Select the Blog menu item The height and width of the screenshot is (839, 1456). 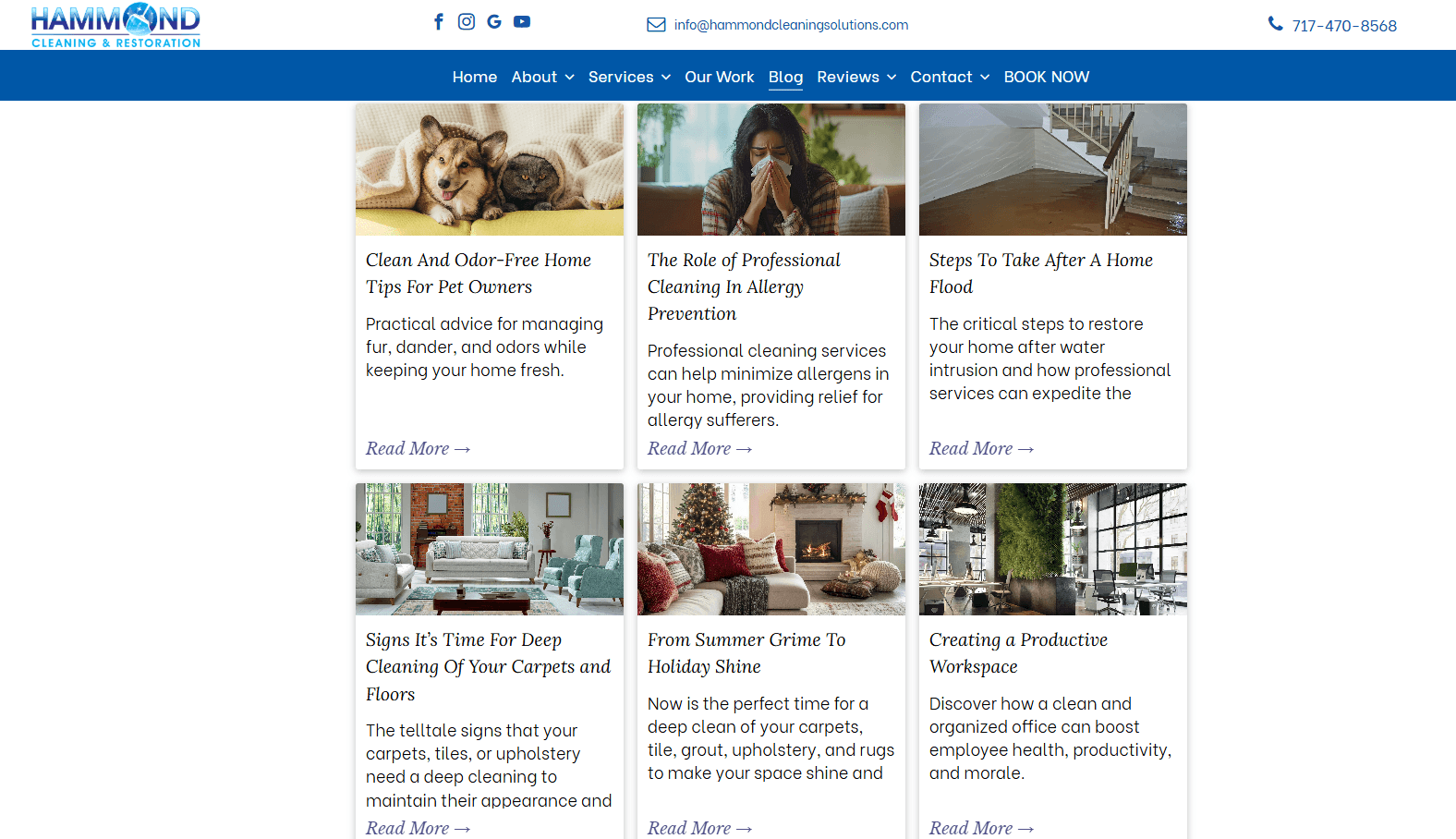(x=785, y=77)
